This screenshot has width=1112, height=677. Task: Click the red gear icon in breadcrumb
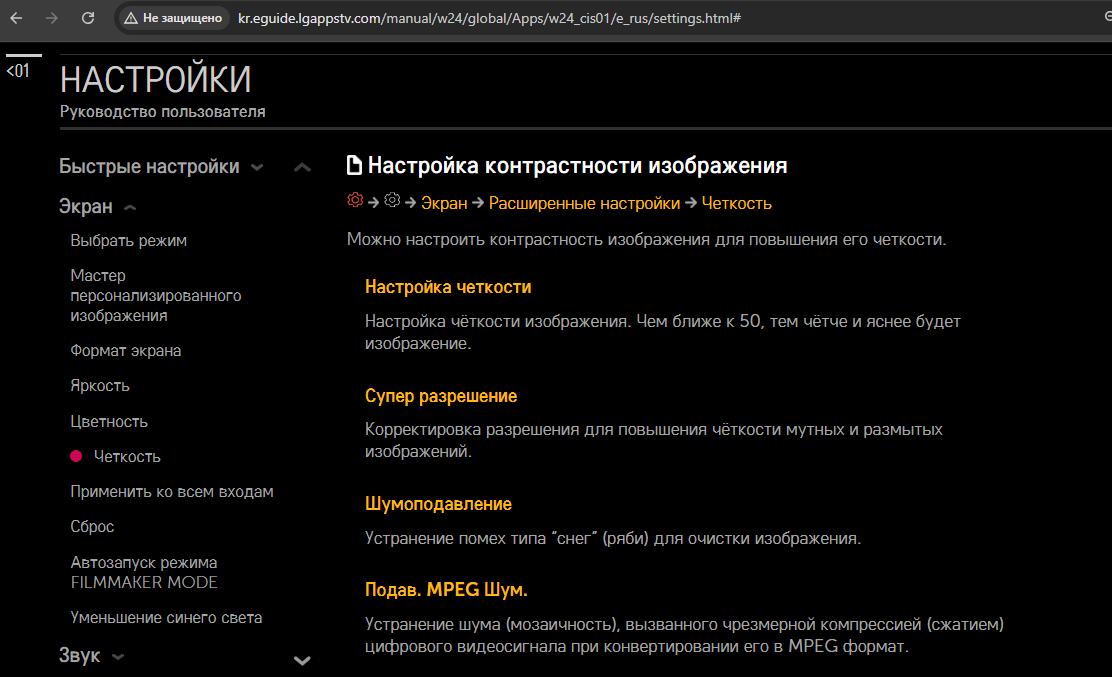coord(354,201)
